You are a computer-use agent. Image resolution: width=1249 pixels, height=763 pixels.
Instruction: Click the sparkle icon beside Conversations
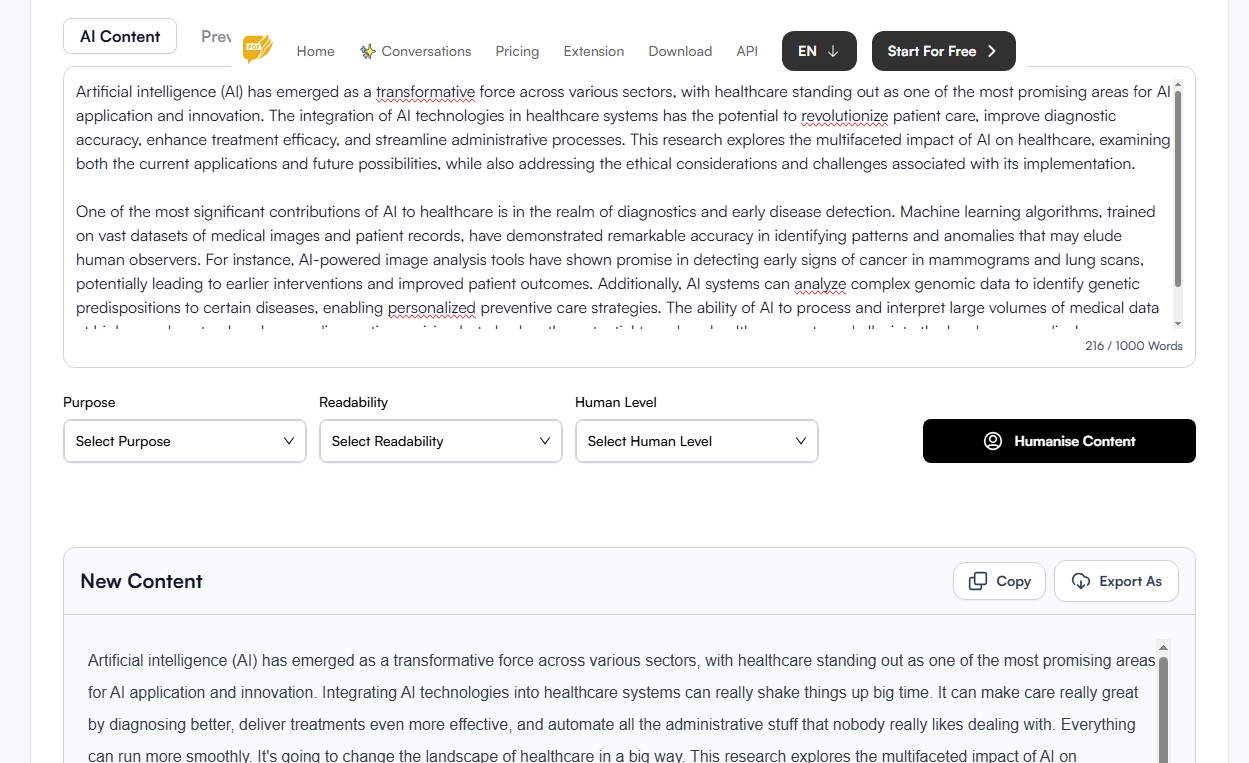tap(368, 51)
